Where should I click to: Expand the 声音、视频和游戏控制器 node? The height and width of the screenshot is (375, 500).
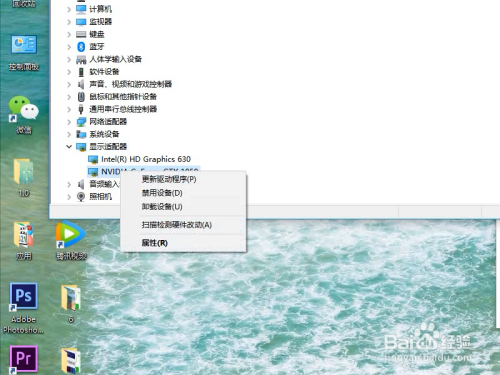tap(69, 84)
